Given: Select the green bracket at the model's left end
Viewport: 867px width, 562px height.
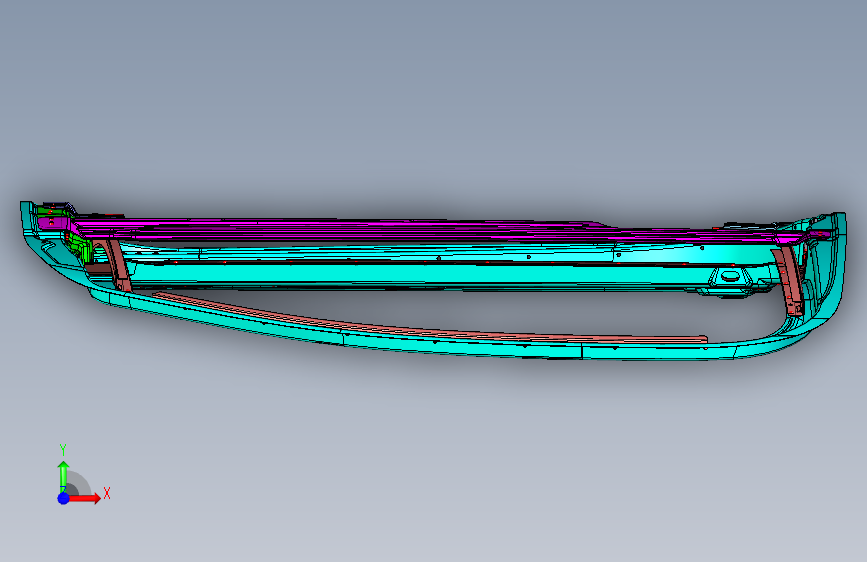Looking at the screenshot, I should (81, 248).
